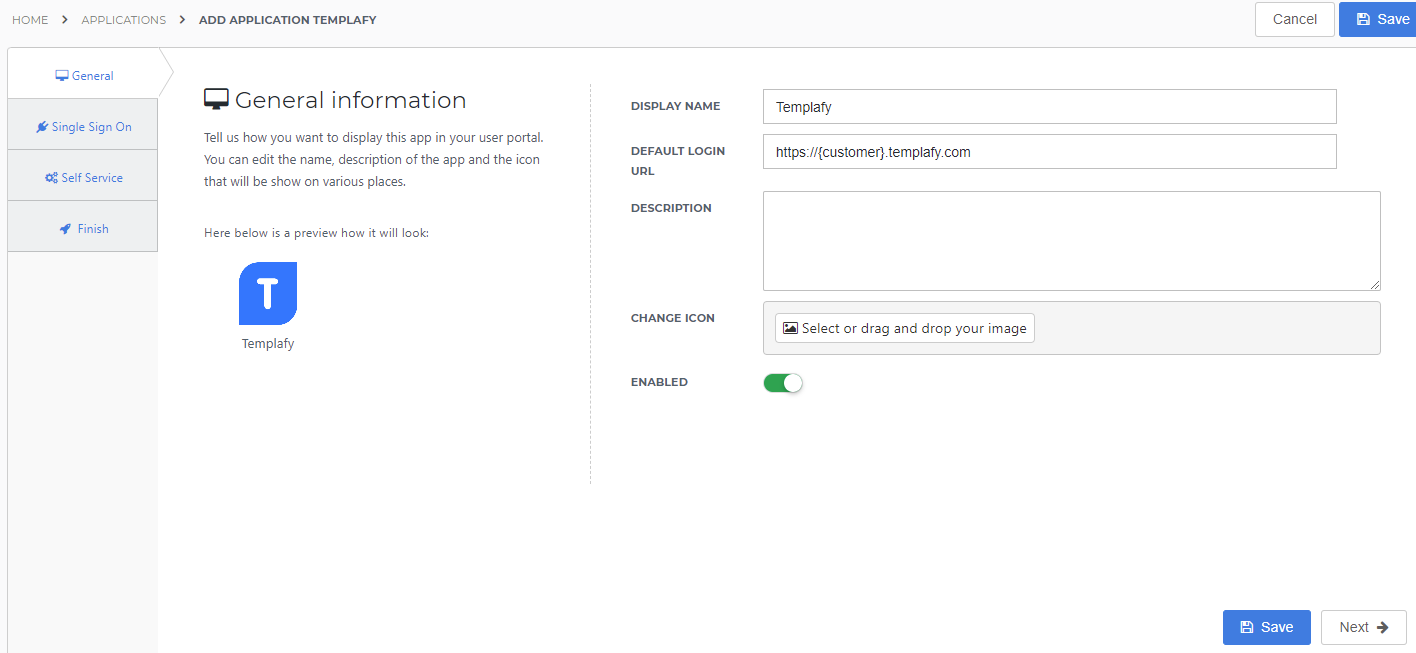Go to the Self Service tab
This screenshot has height=653, width=1416.
pos(83,178)
